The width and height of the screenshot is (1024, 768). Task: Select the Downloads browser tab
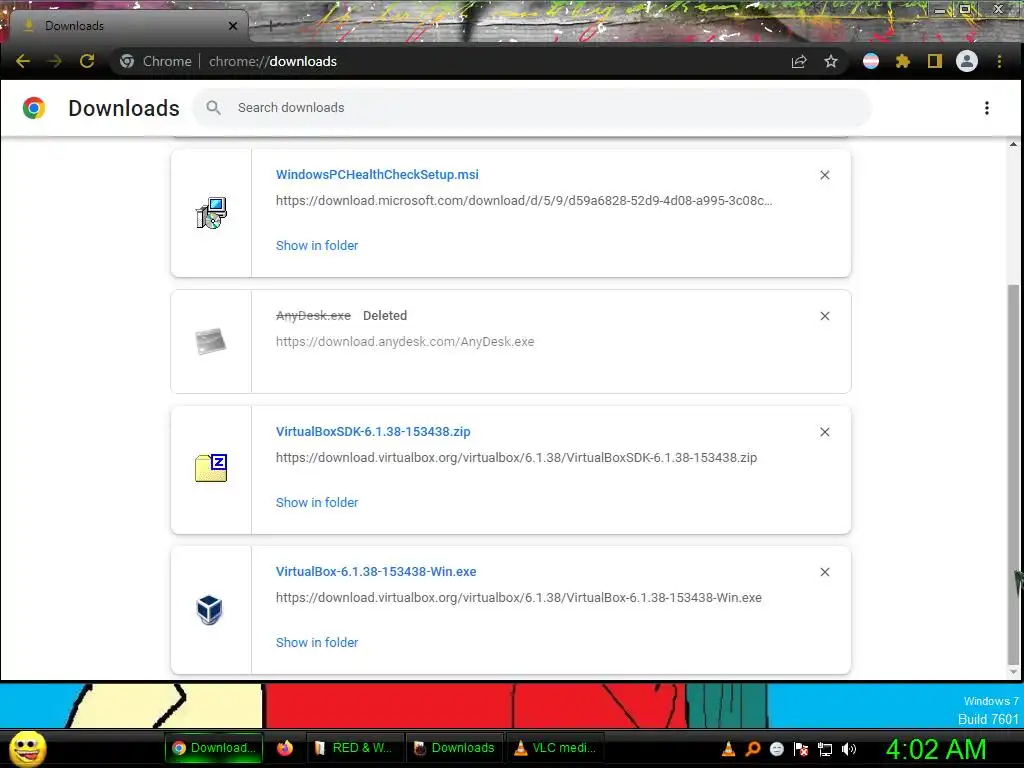pyautogui.click(x=127, y=26)
